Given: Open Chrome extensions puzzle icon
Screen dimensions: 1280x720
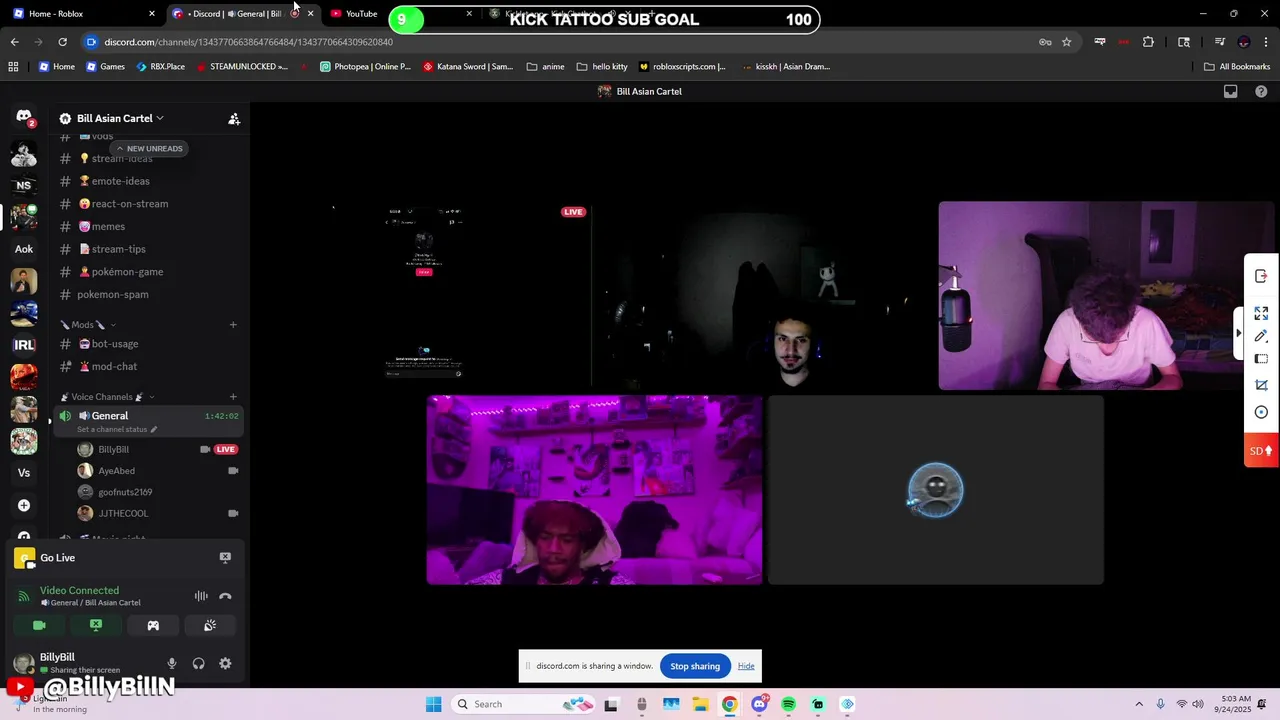Looking at the screenshot, I should (1148, 42).
